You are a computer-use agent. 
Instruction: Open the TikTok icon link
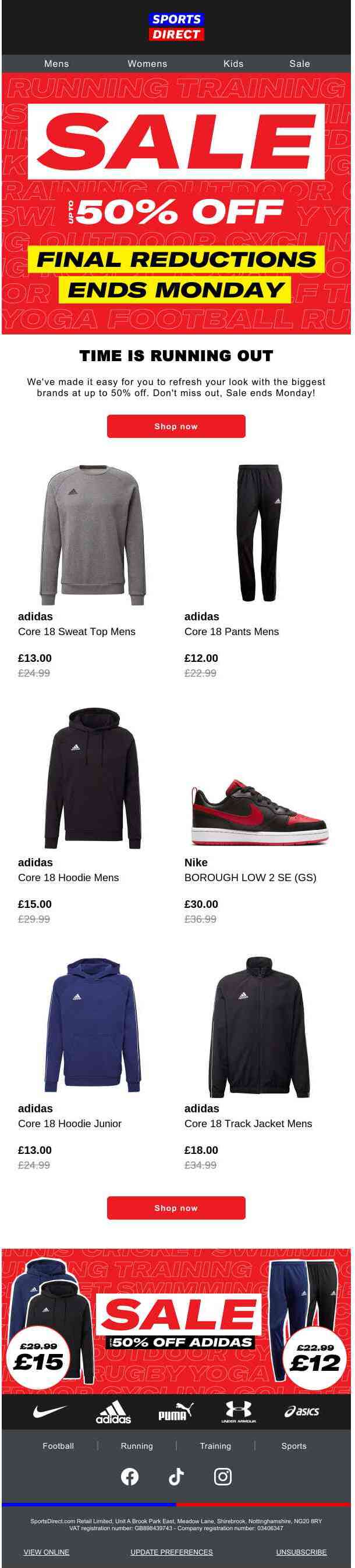click(x=176, y=1476)
